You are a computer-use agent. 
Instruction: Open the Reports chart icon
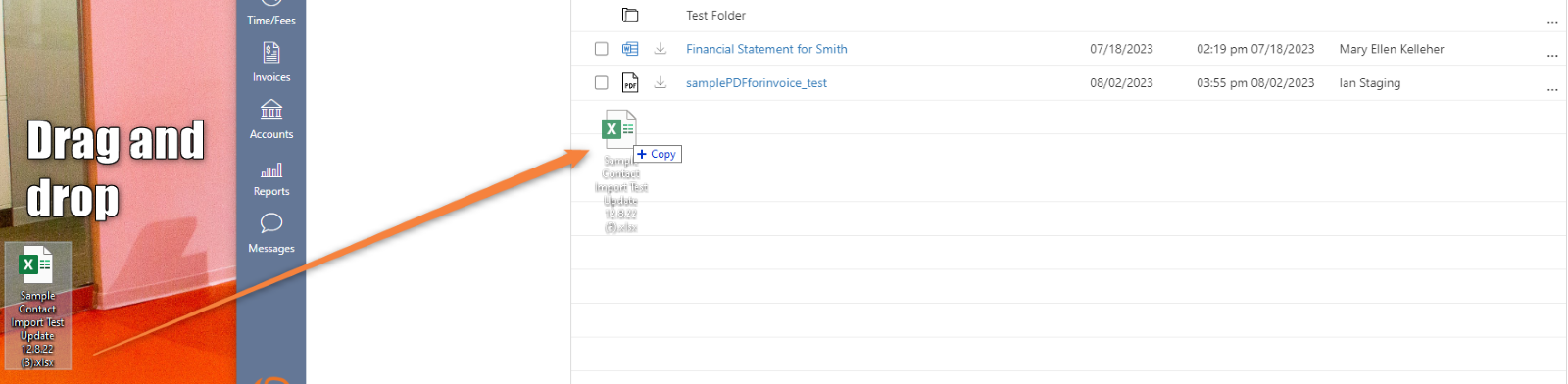pyautogui.click(x=271, y=170)
